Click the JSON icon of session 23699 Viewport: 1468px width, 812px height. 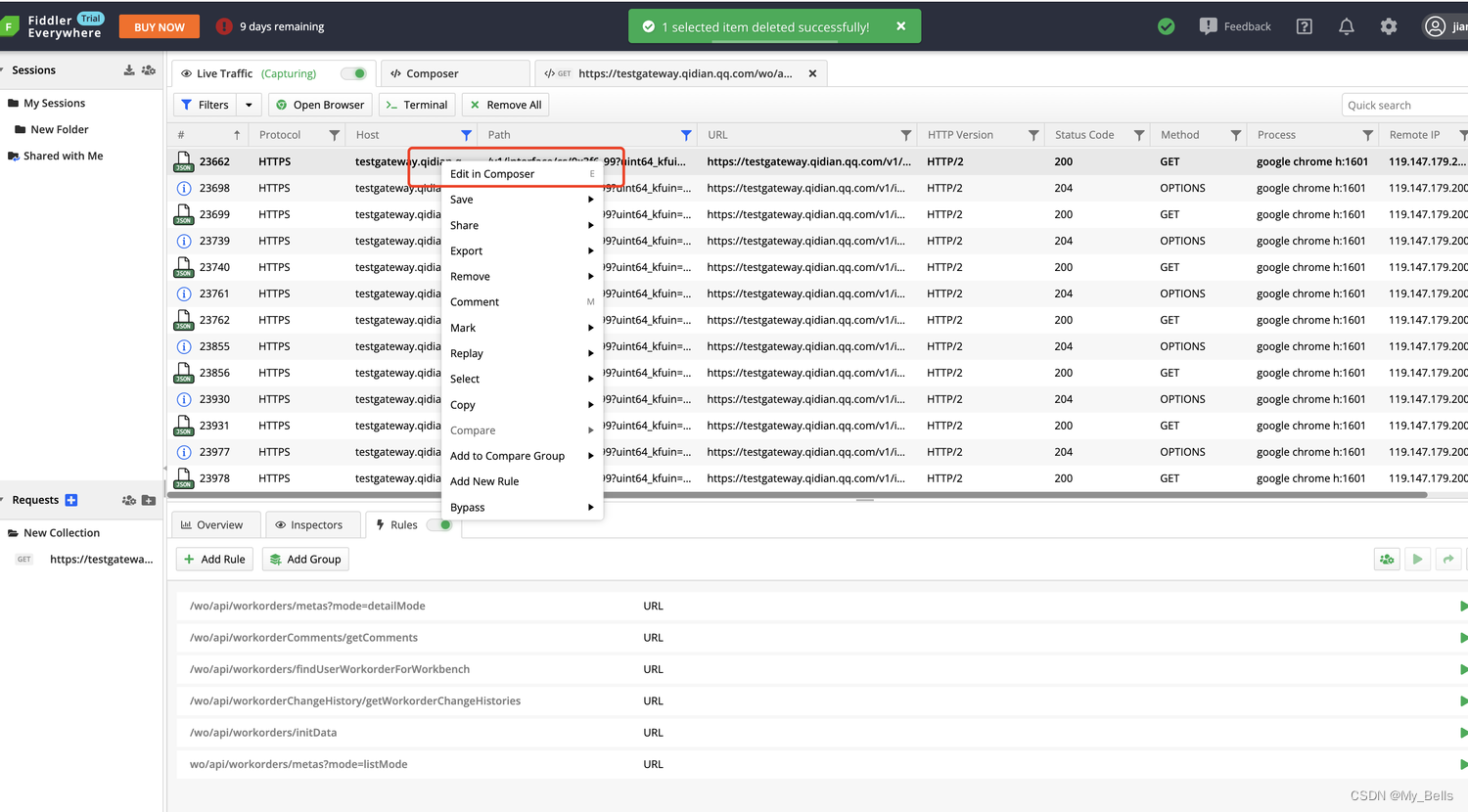click(183, 214)
